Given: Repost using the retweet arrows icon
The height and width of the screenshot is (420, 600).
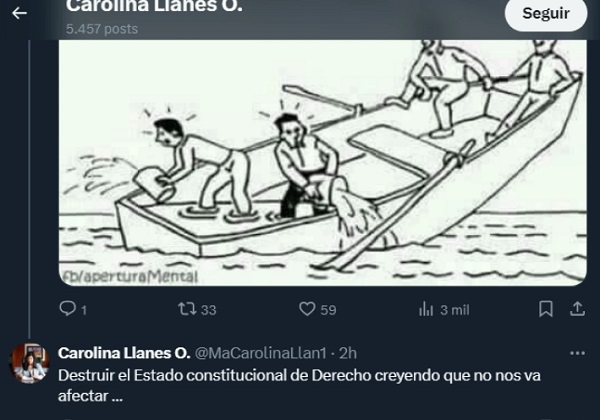Looking at the screenshot, I should (x=187, y=309).
